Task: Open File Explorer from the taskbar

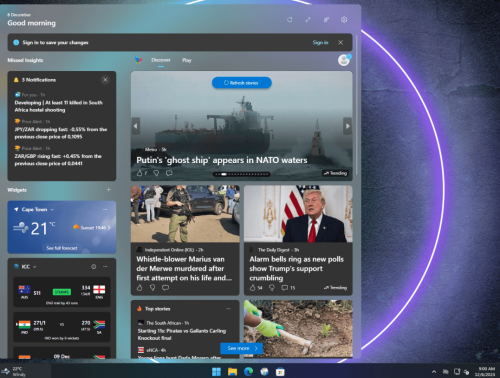Action: point(232,372)
